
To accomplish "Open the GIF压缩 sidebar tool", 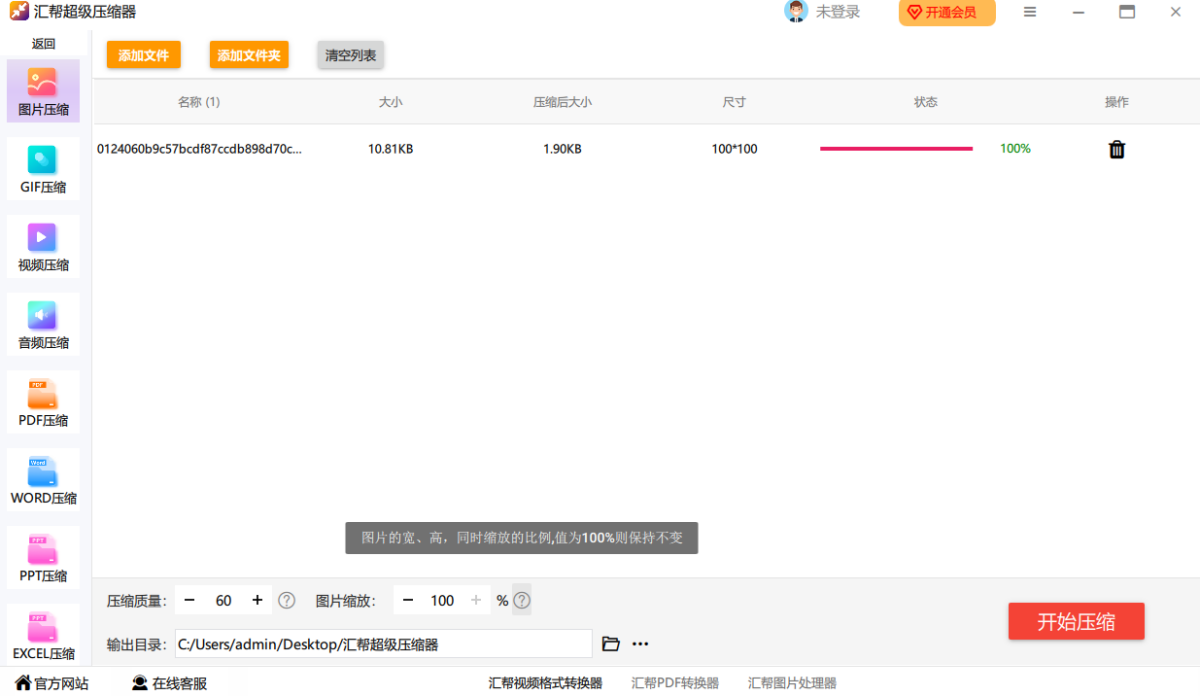I will 43,168.
